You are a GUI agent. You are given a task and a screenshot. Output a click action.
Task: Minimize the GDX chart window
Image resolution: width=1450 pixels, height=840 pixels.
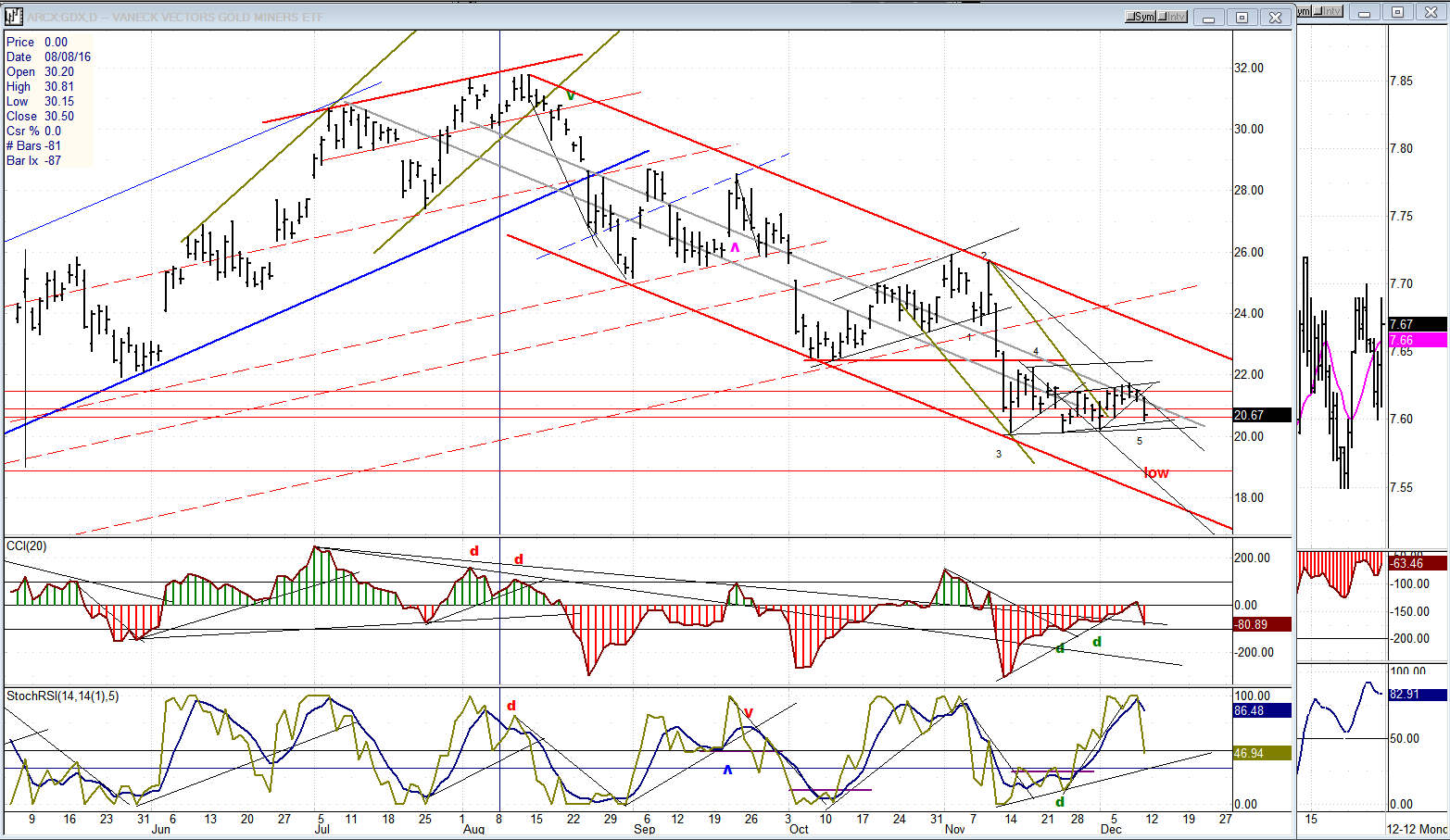pyautogui.click(x=1208, y=17)
